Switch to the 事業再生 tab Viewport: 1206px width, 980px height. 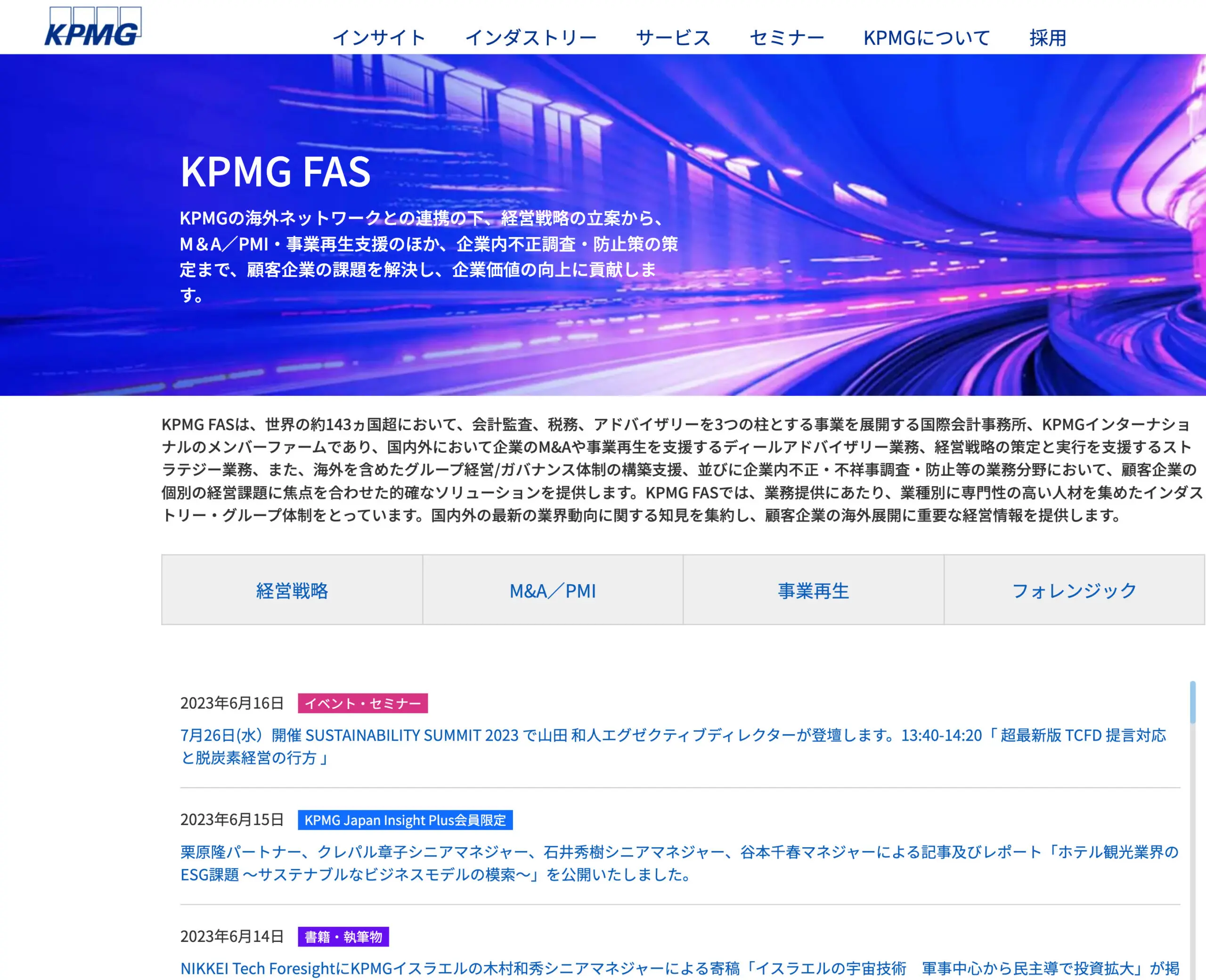(x=813, y=590)
